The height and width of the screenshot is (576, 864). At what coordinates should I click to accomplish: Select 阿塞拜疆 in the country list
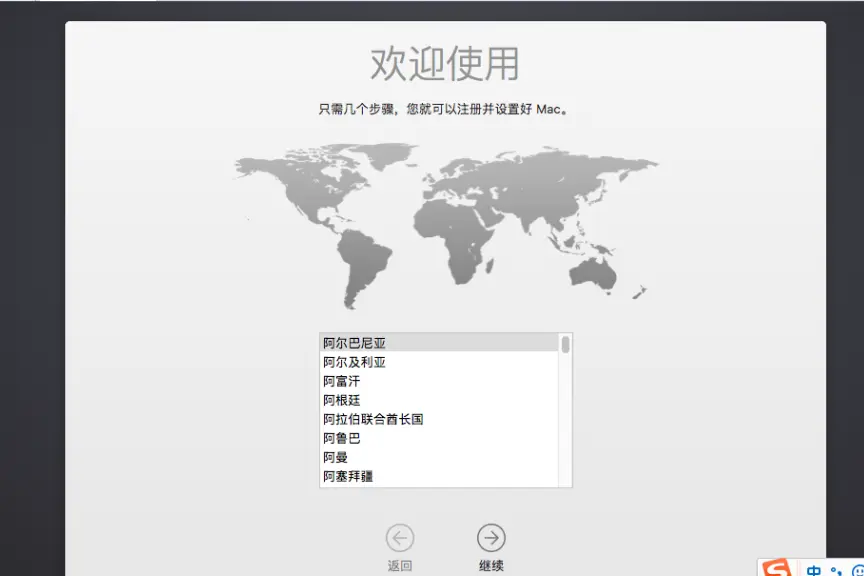(439, 476)
